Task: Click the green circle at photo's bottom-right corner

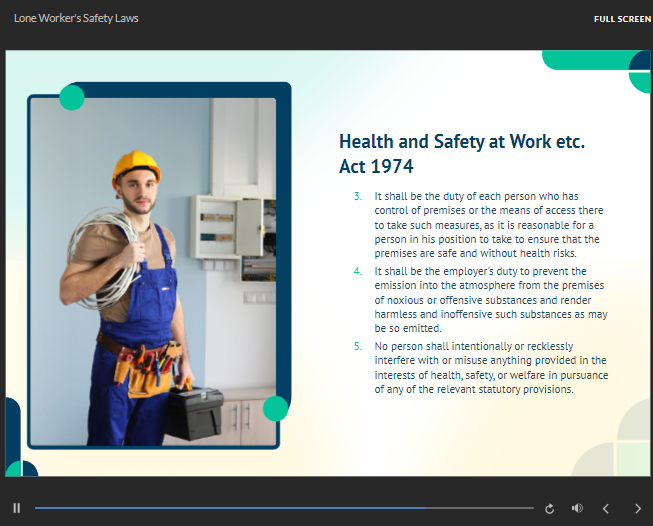Action: 276,408
